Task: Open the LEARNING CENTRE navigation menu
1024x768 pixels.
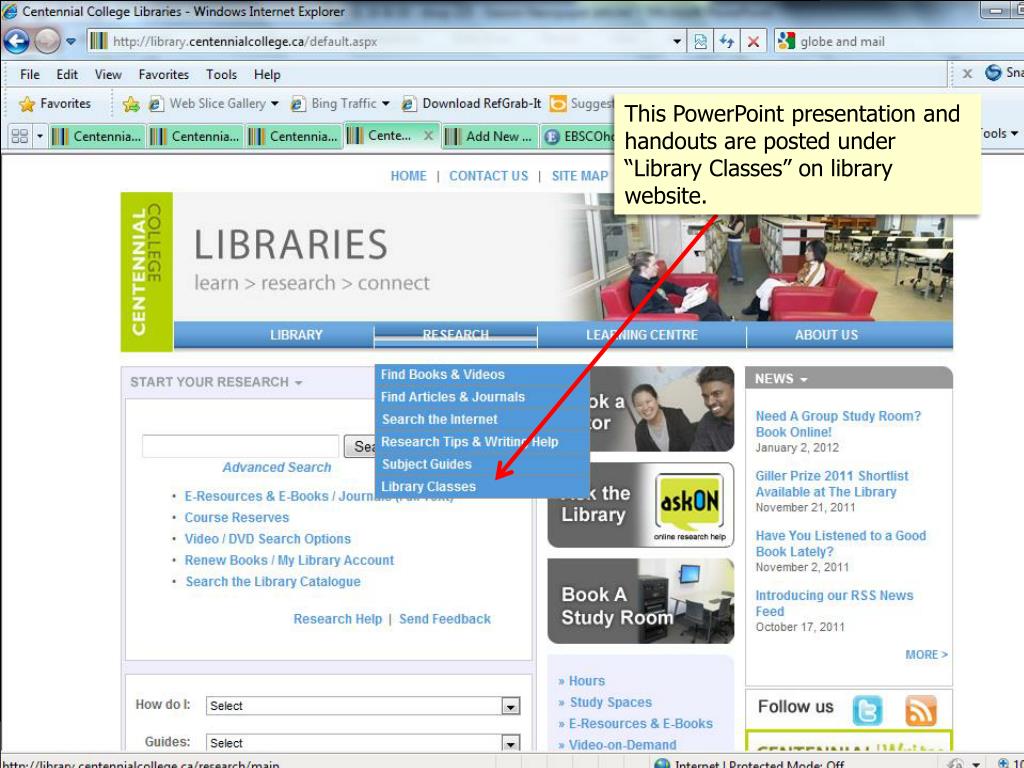Action: 641,335
